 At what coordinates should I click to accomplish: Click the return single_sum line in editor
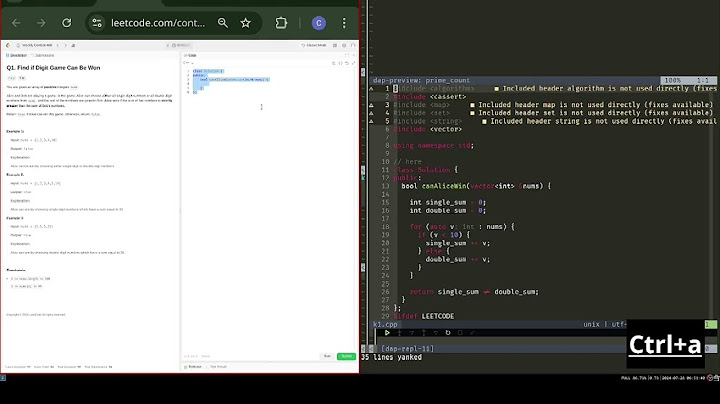[x=474, y=292]
